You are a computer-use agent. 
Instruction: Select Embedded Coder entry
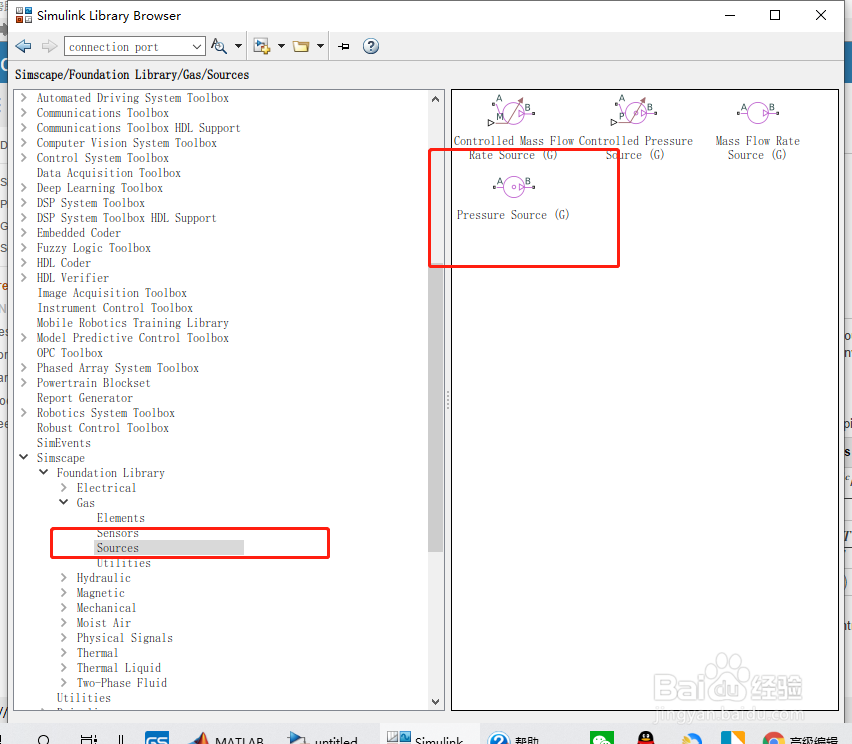(79, 233)
